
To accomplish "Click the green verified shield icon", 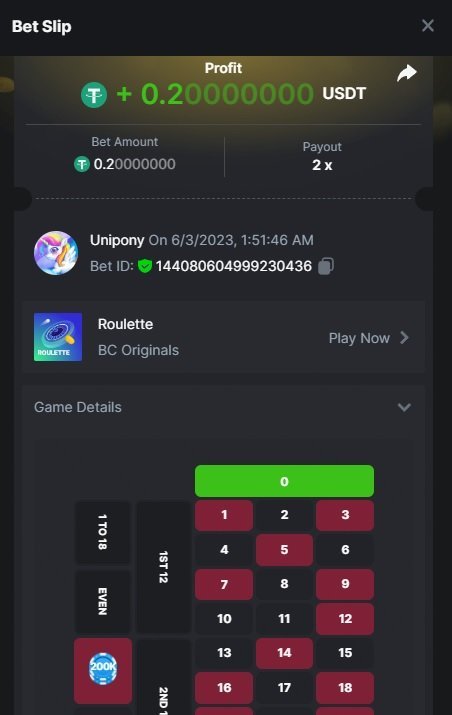I will [145, 266].
